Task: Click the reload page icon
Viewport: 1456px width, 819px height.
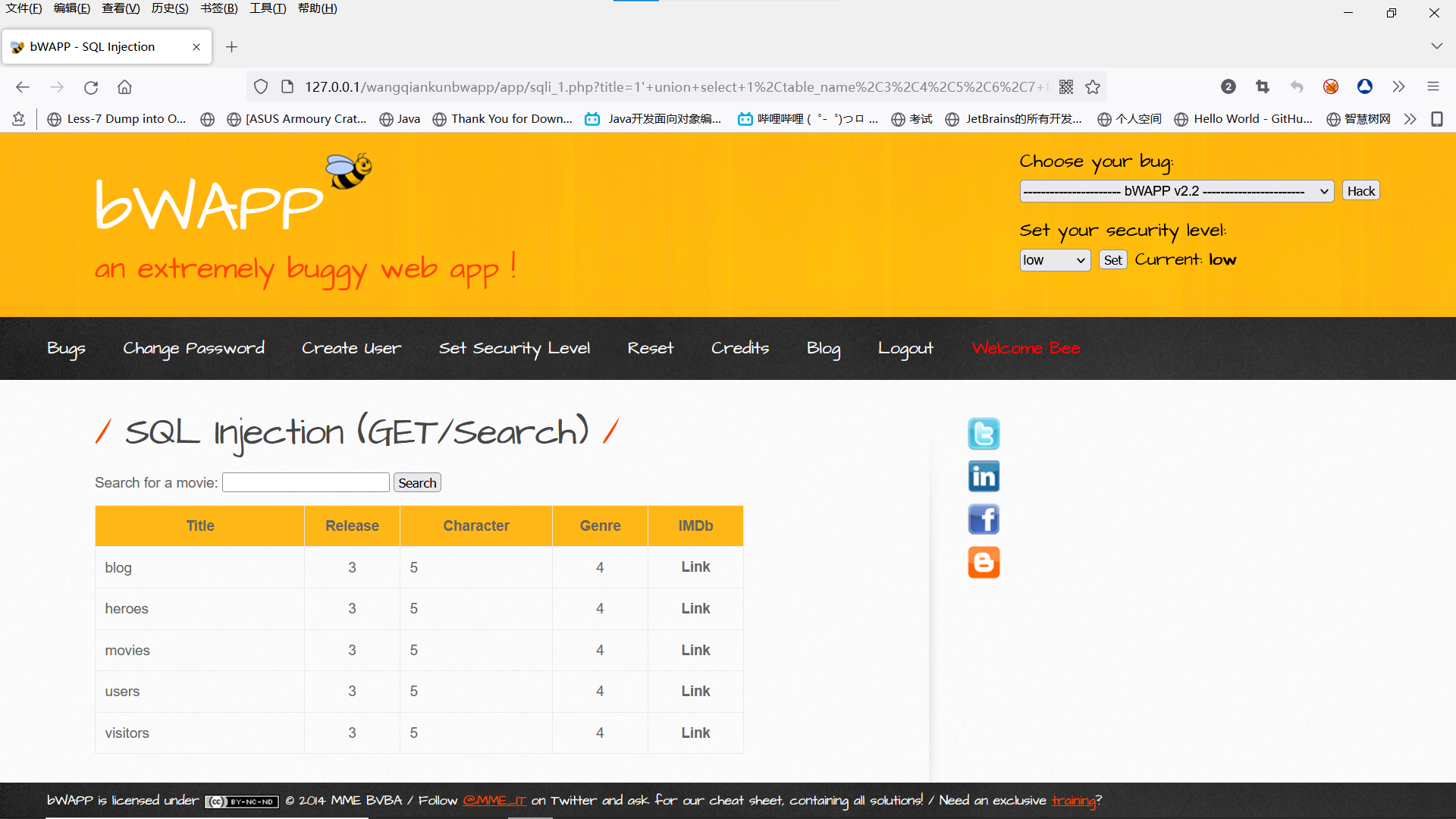Action: click(90, 86)
